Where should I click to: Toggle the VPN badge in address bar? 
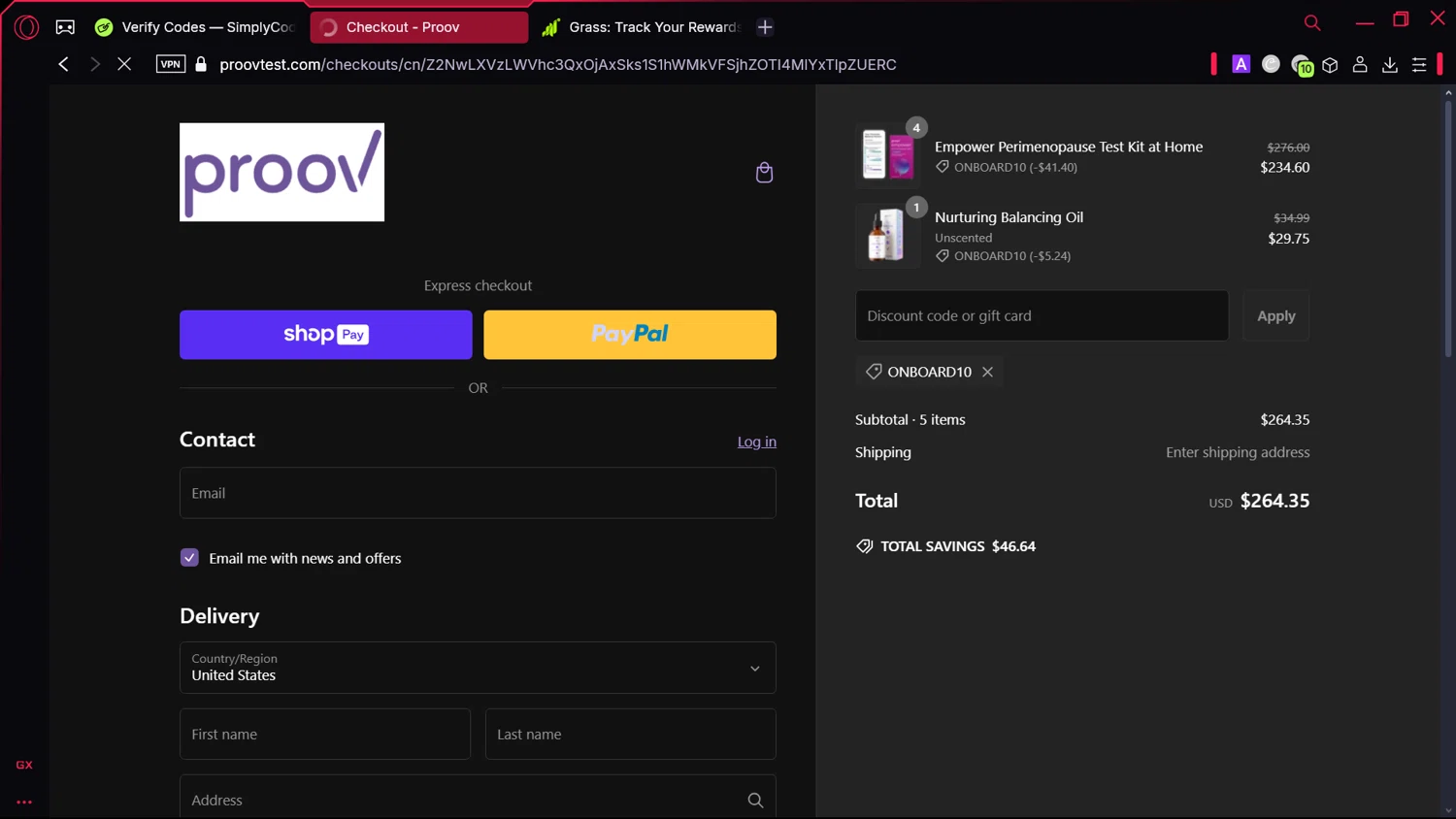click(171, 64)
